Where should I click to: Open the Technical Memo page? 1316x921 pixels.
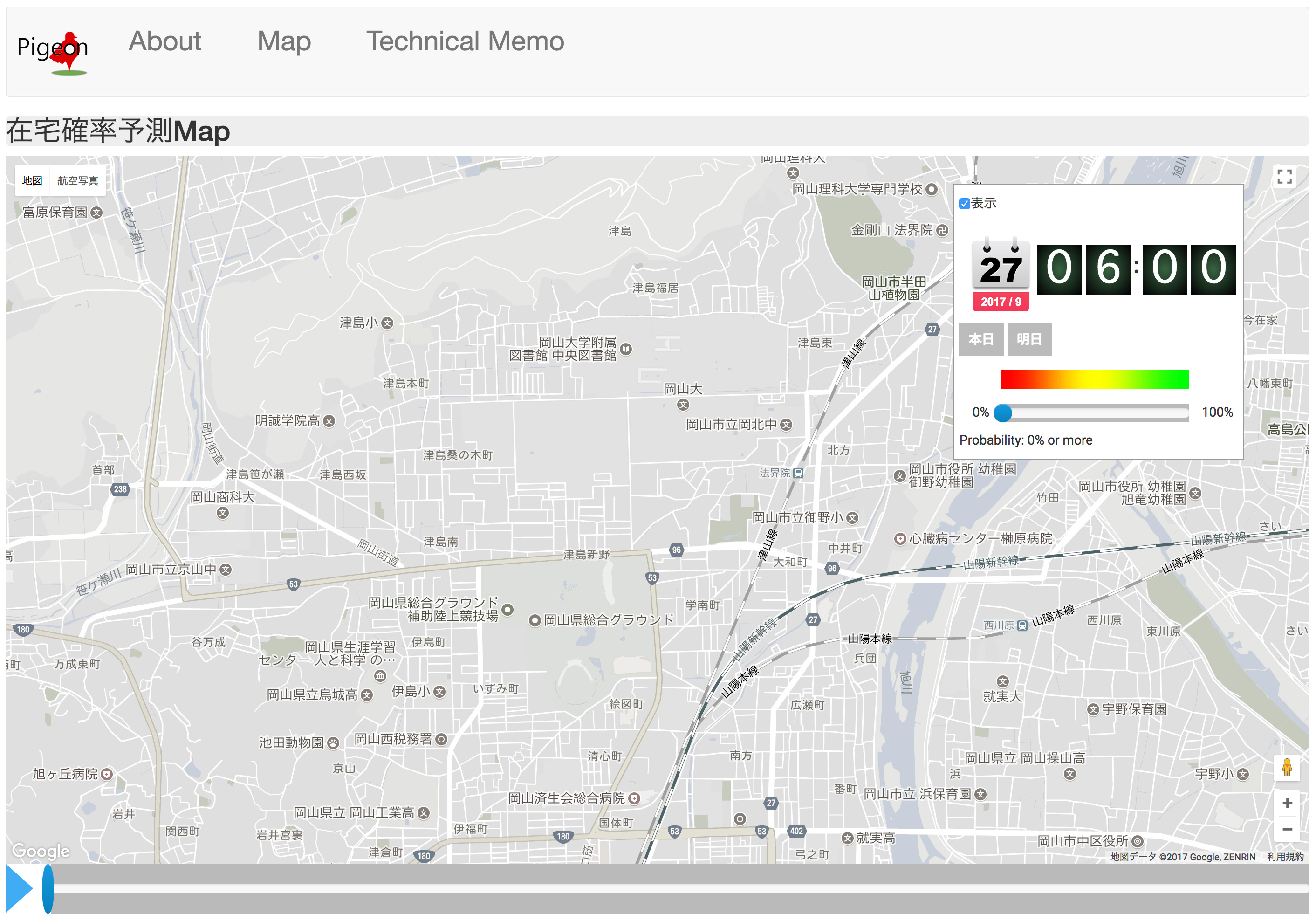(x=465, y=41)
